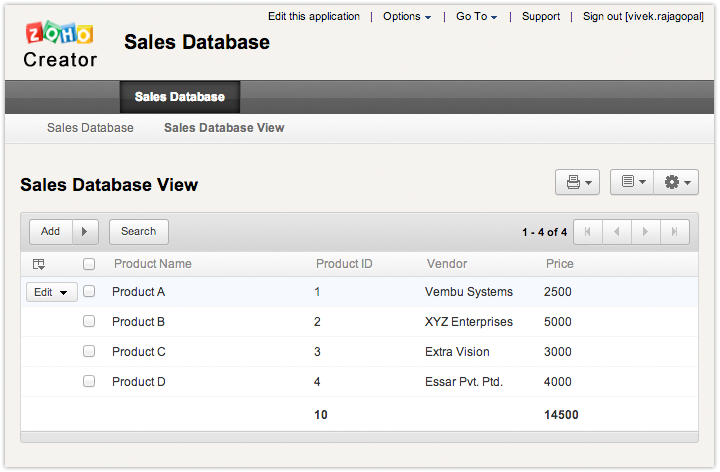
Task: Open the settings gear menu
Action: click(x=676, y=182)
